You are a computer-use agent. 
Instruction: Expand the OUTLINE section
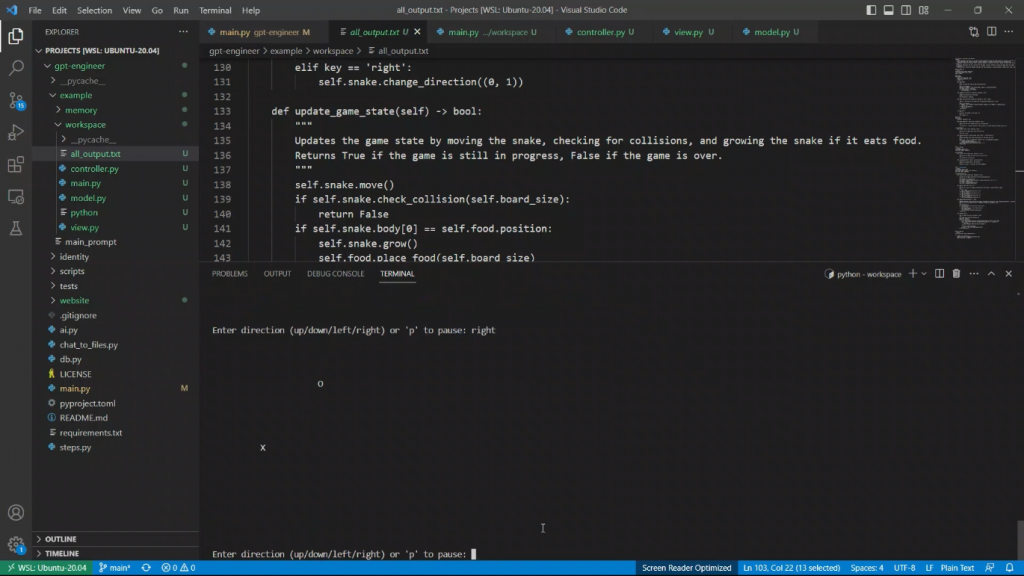tap(60, 539)
